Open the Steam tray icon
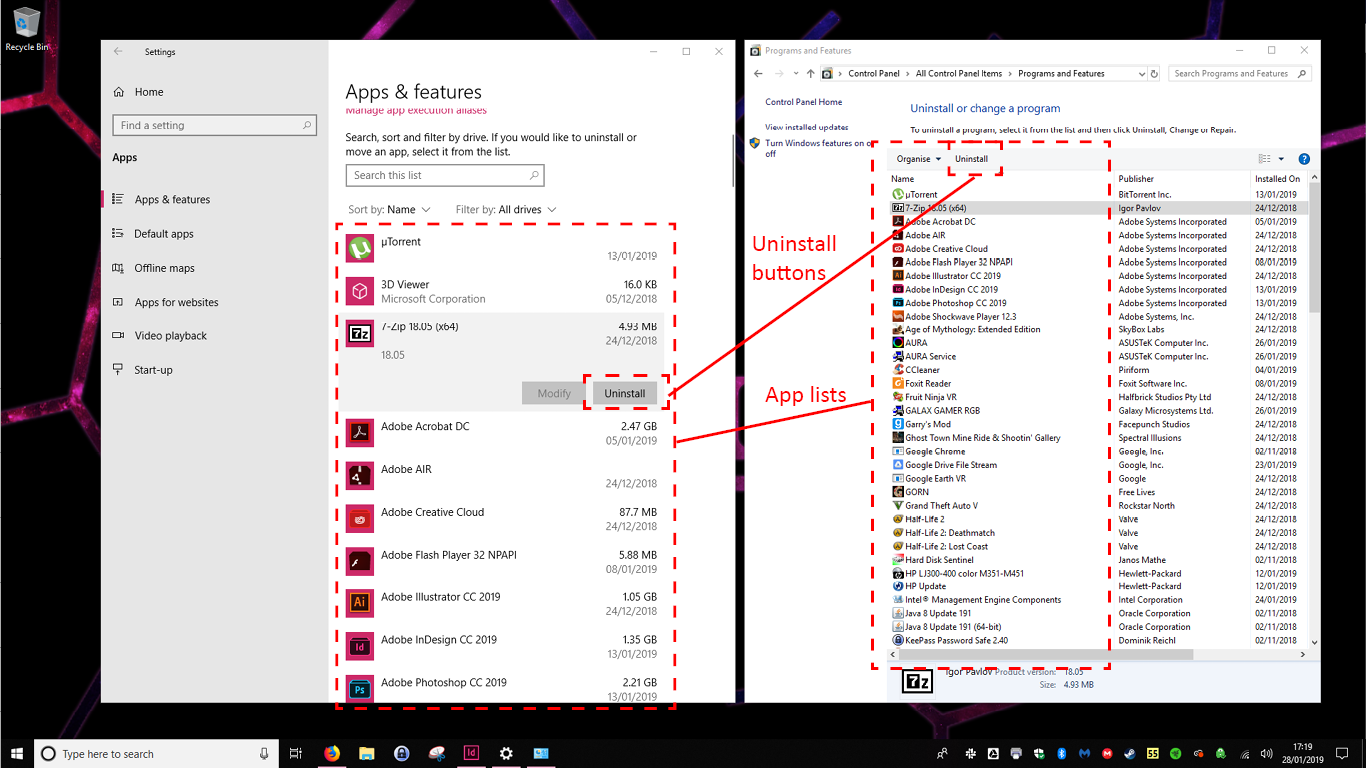This screenshot has height=768, width=1366. tap(1129, 753)
